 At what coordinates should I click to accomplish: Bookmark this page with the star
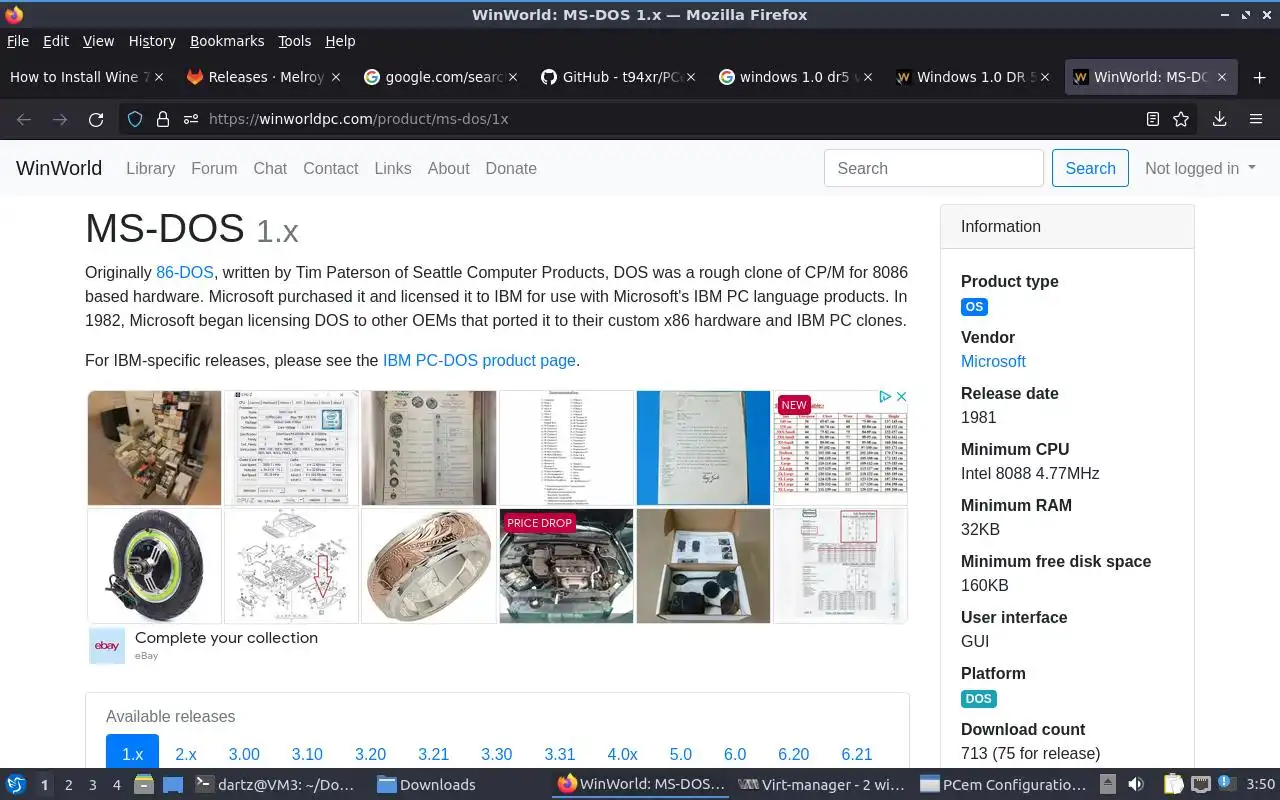tap(1181, 119)
